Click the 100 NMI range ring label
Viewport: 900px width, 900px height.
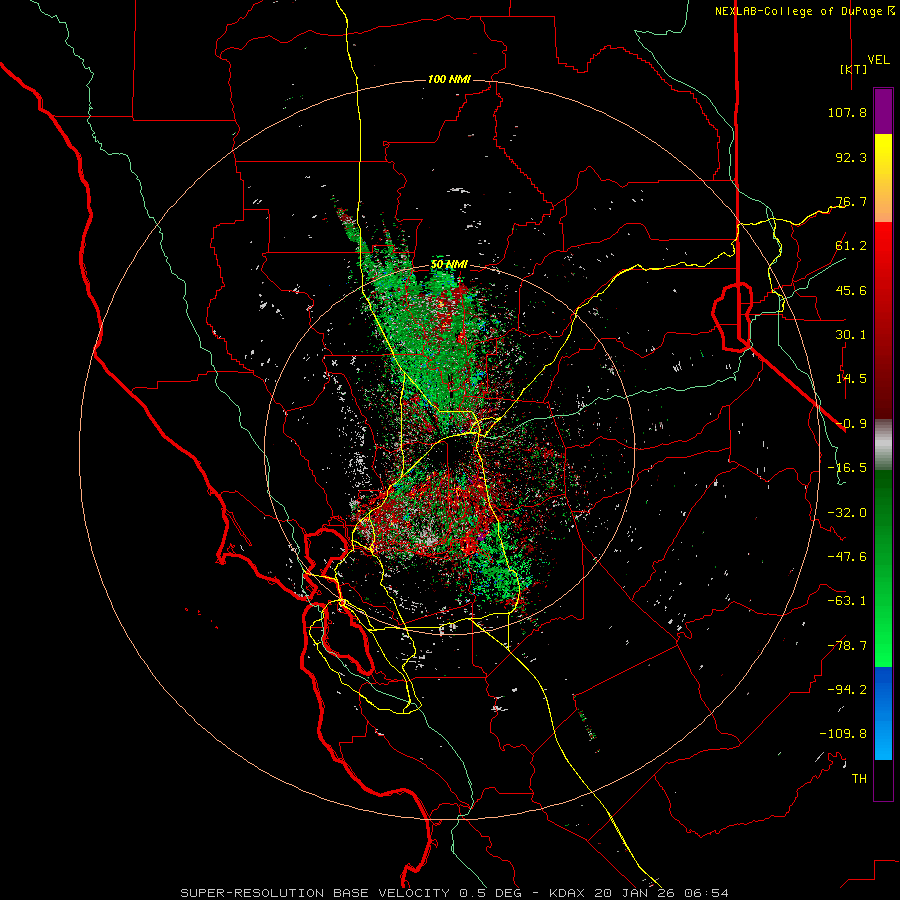click(449, 79)
